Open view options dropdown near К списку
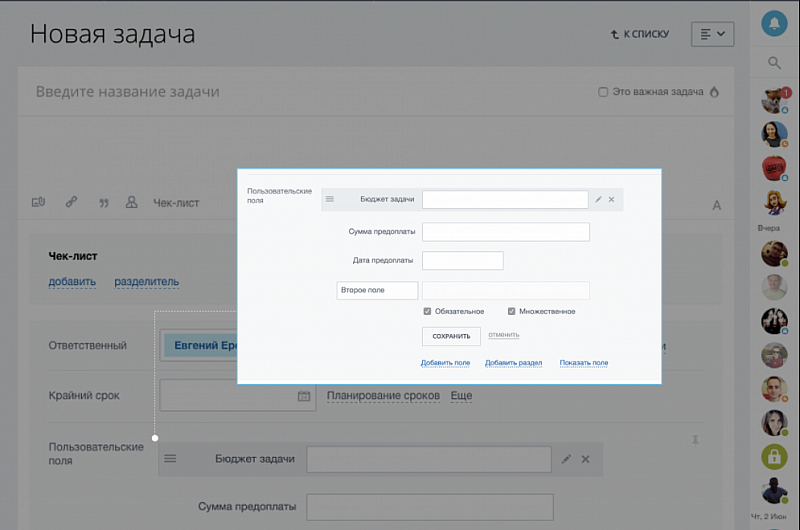 coord(712,34)
